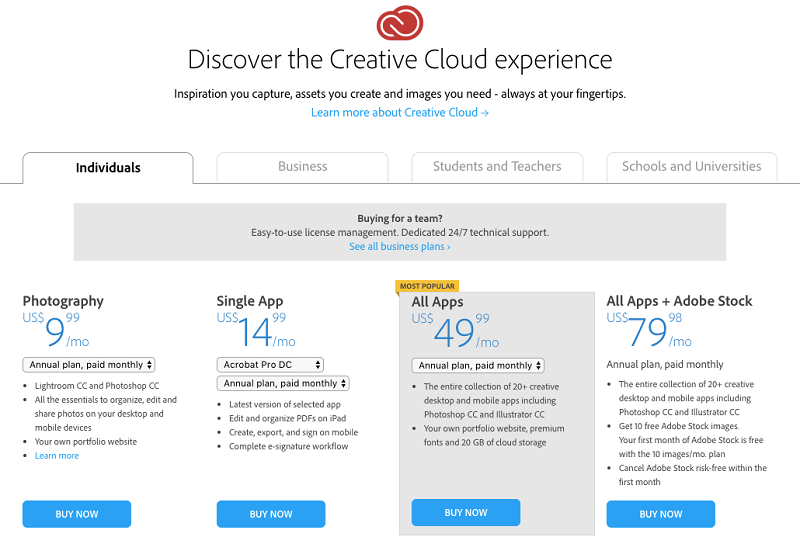
Task: Select the Students and Teachers tab
Action: coord(497,167)
